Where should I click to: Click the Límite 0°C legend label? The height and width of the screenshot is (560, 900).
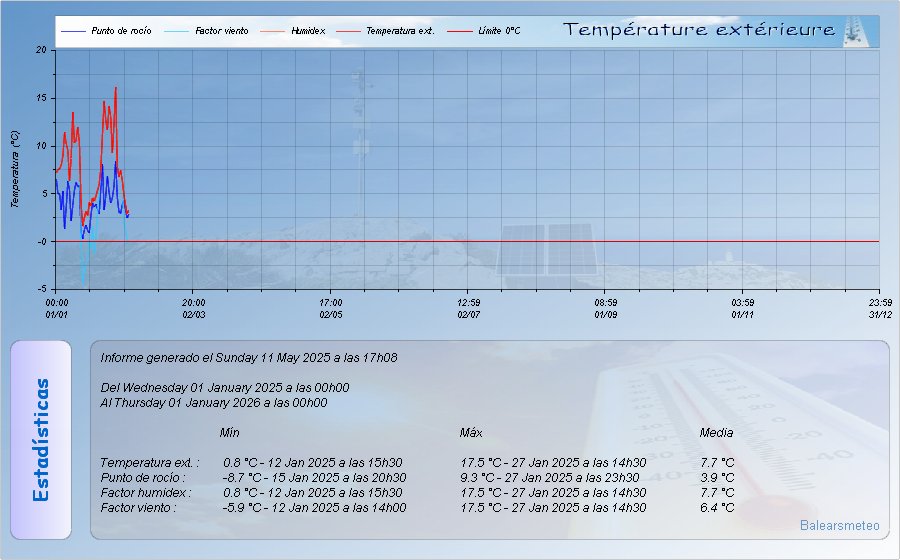[499, 31]
